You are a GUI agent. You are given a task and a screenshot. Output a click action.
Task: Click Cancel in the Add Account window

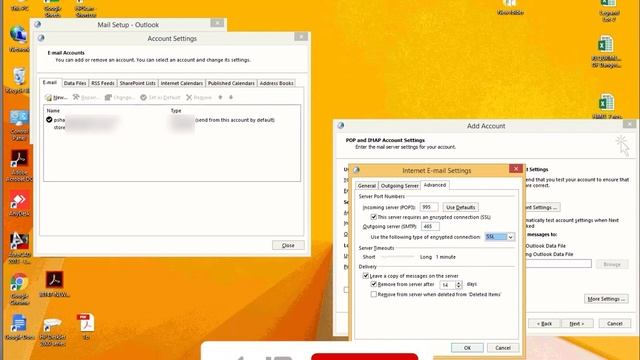click(614, 324)
